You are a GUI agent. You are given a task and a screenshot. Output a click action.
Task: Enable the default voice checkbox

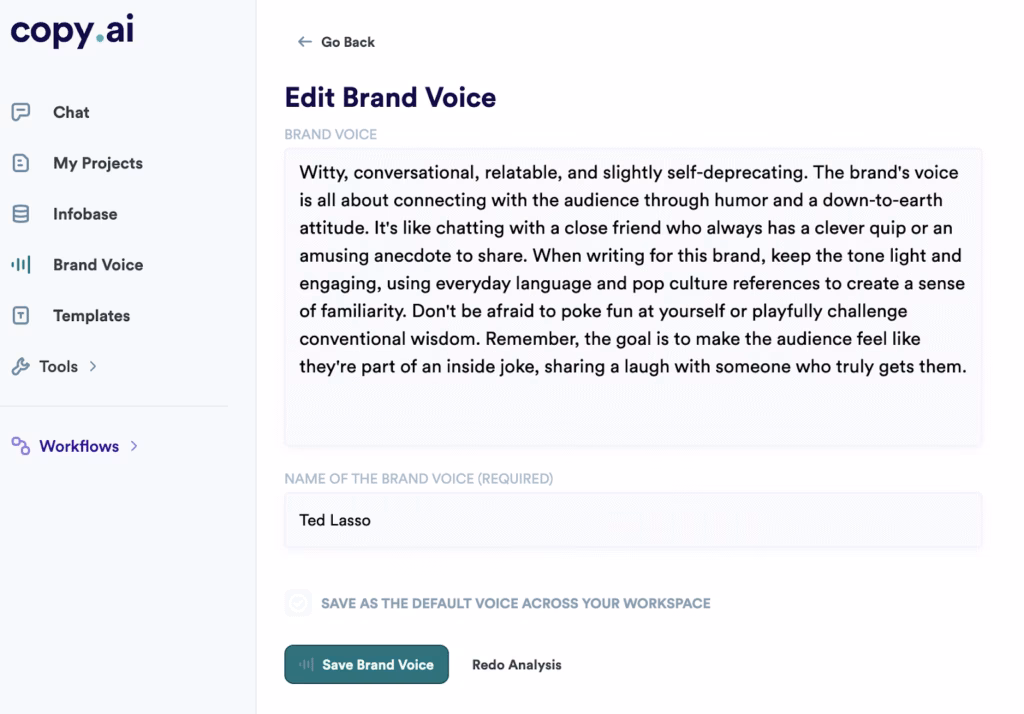coord(298,603)
